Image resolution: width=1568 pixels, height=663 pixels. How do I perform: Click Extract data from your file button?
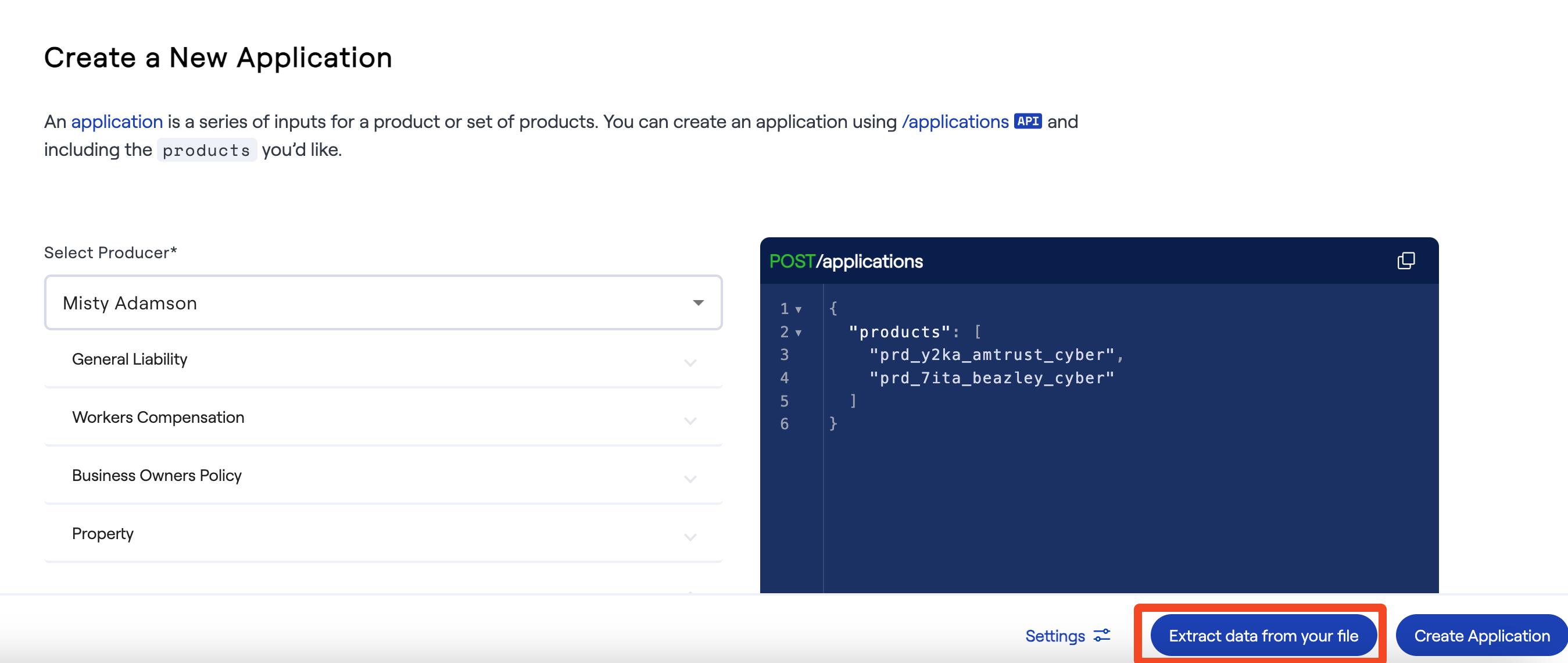(1263, 636)
